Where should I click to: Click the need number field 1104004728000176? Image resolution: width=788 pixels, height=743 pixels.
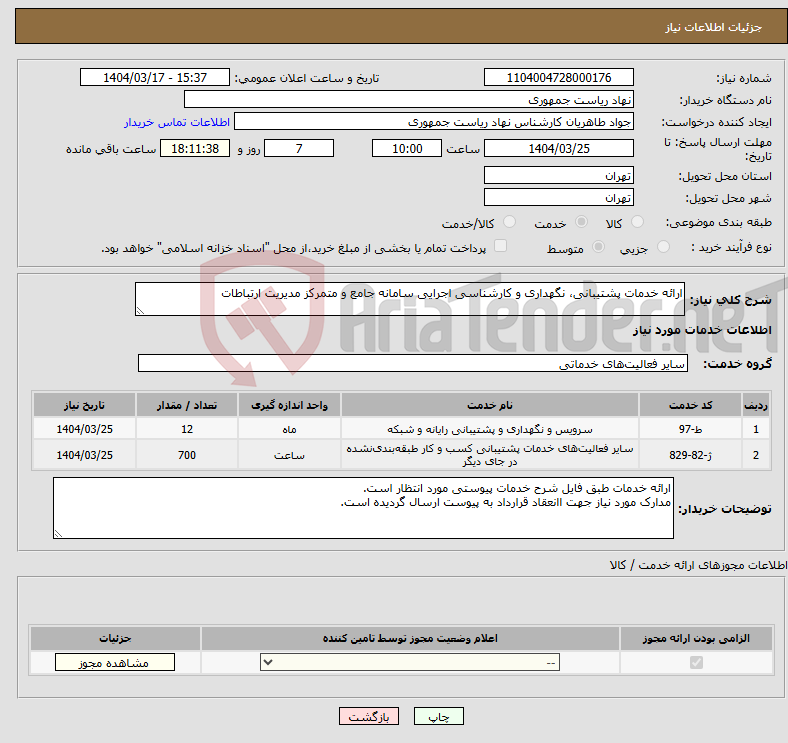(558, 77)
